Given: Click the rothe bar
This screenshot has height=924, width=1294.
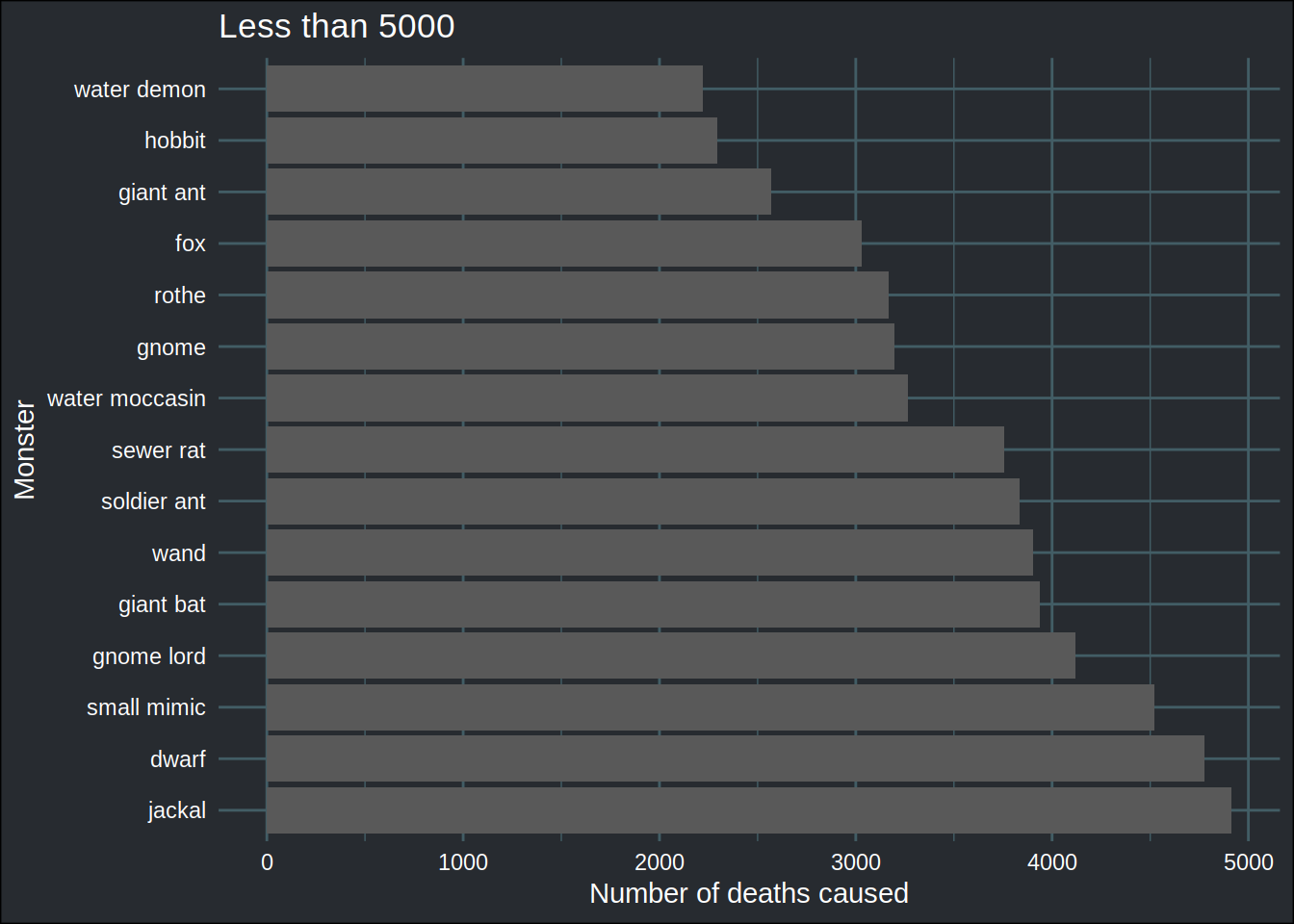Looking at the screenshot, I should [x=578, y=295].
